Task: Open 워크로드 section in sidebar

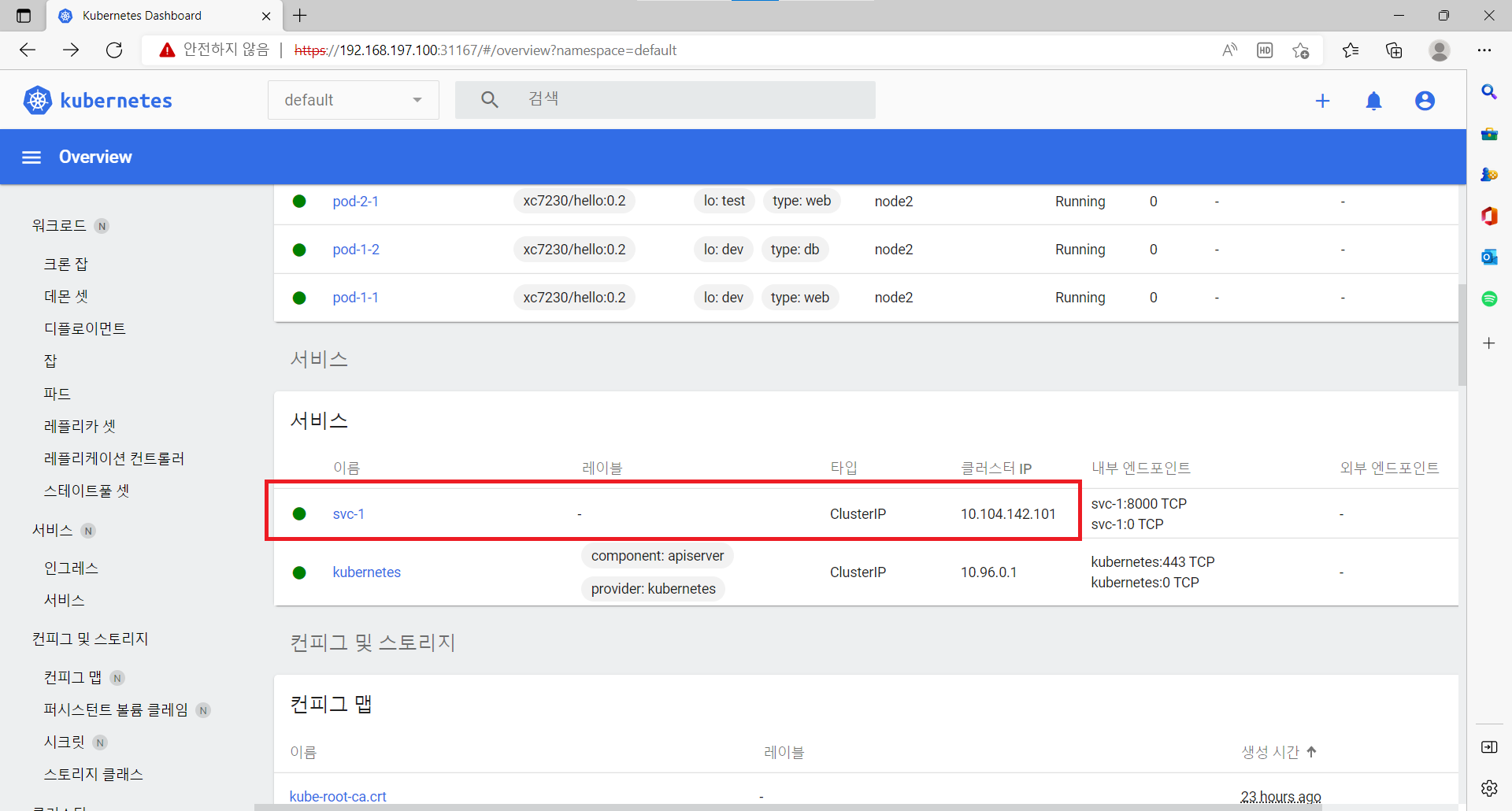Action: 59,225
